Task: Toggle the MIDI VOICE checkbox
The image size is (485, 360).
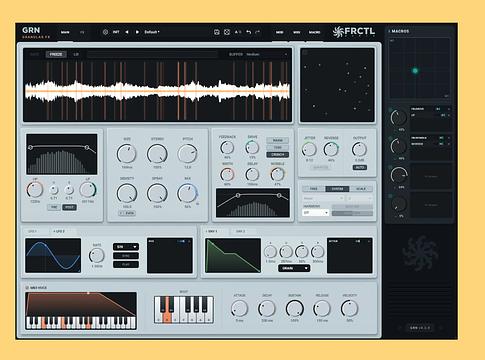Action: [x=27, y=288]
